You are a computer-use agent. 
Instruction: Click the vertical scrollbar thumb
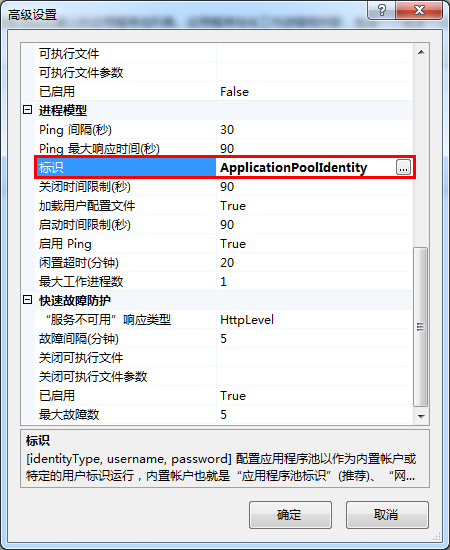click(421, 327)
